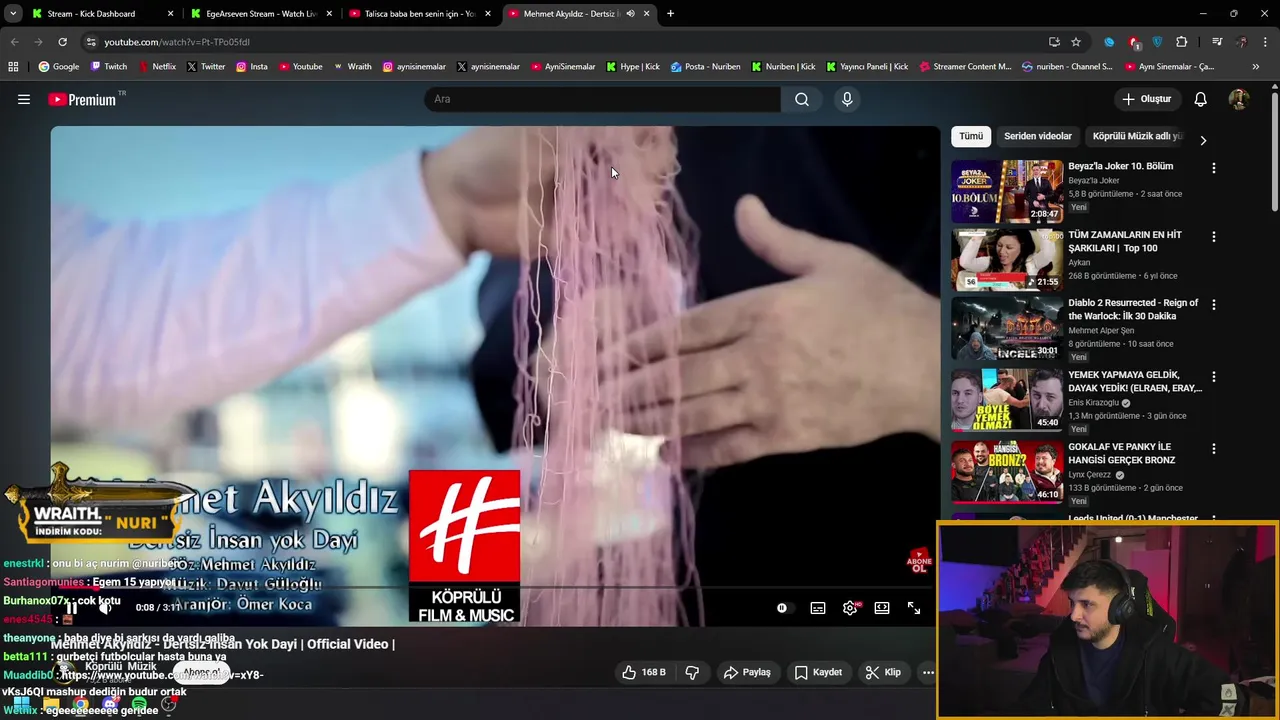Open the YouTube guide hamburger menu
This screenshot has height=720, width=1280.
(24, 99)
